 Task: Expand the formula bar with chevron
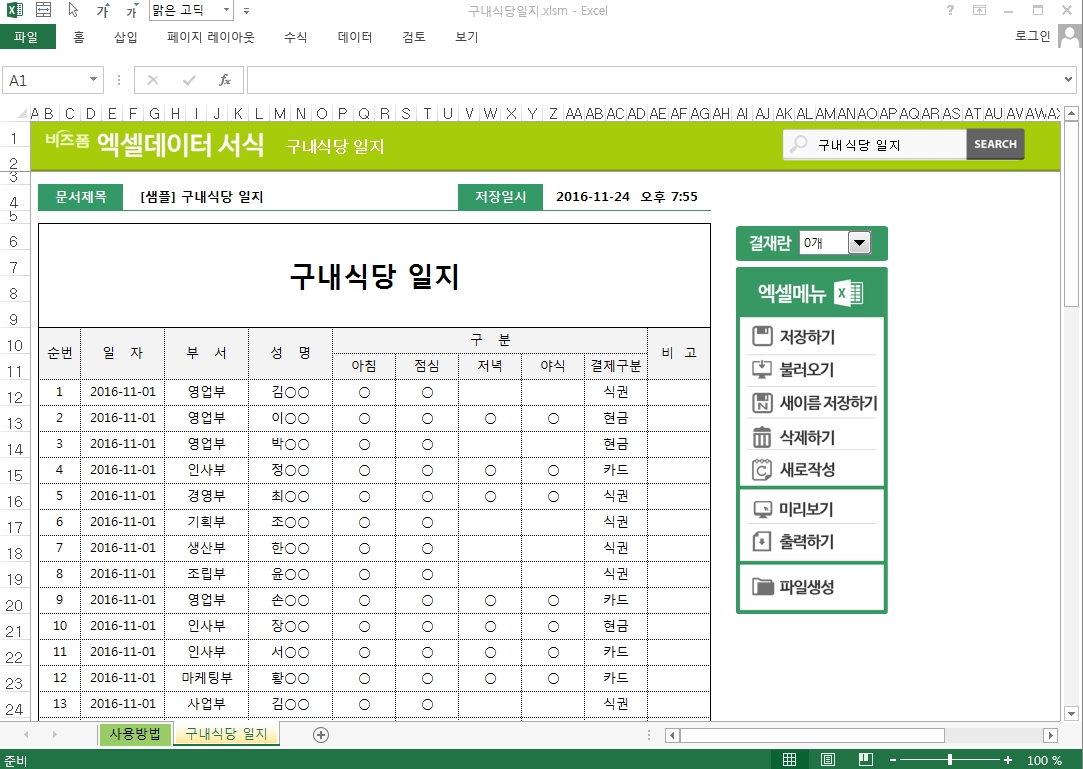[x=1068, y=79]
